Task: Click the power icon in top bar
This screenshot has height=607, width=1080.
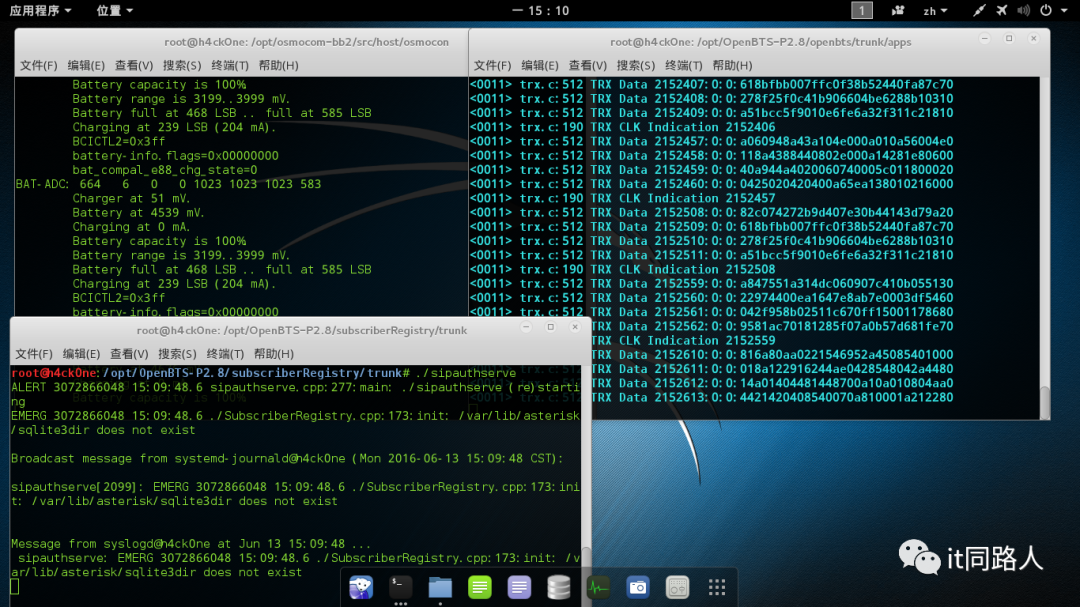Action: tap(1046, 10)
